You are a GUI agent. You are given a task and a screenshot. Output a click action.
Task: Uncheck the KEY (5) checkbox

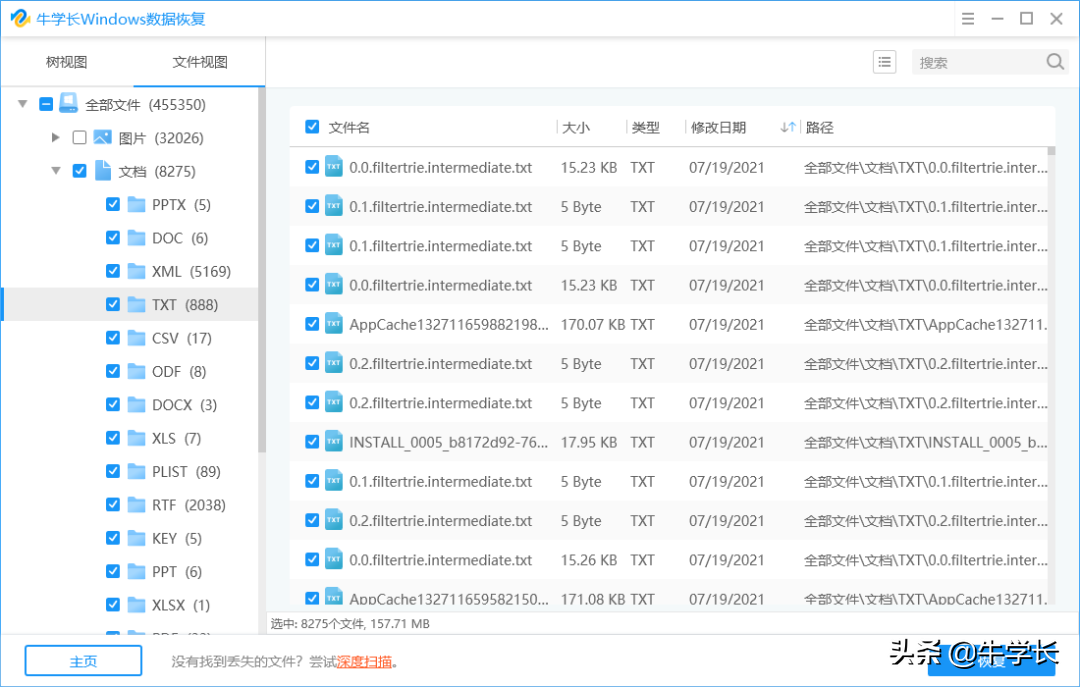coord(113,537)
